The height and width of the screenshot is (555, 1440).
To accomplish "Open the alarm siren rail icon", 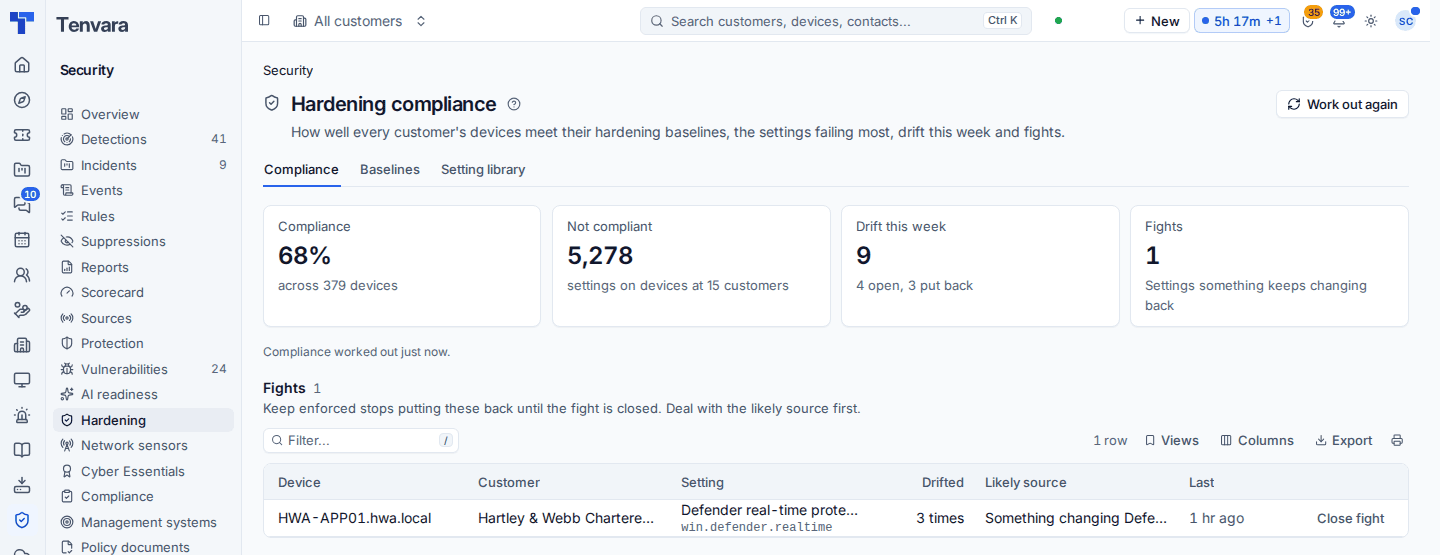I will [22, 415].
